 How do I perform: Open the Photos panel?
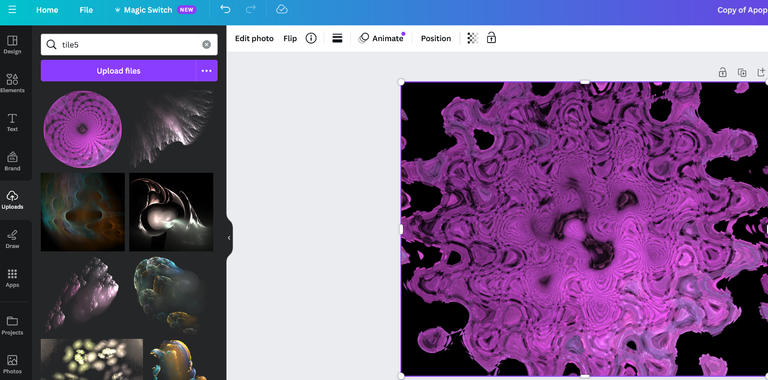12,364
